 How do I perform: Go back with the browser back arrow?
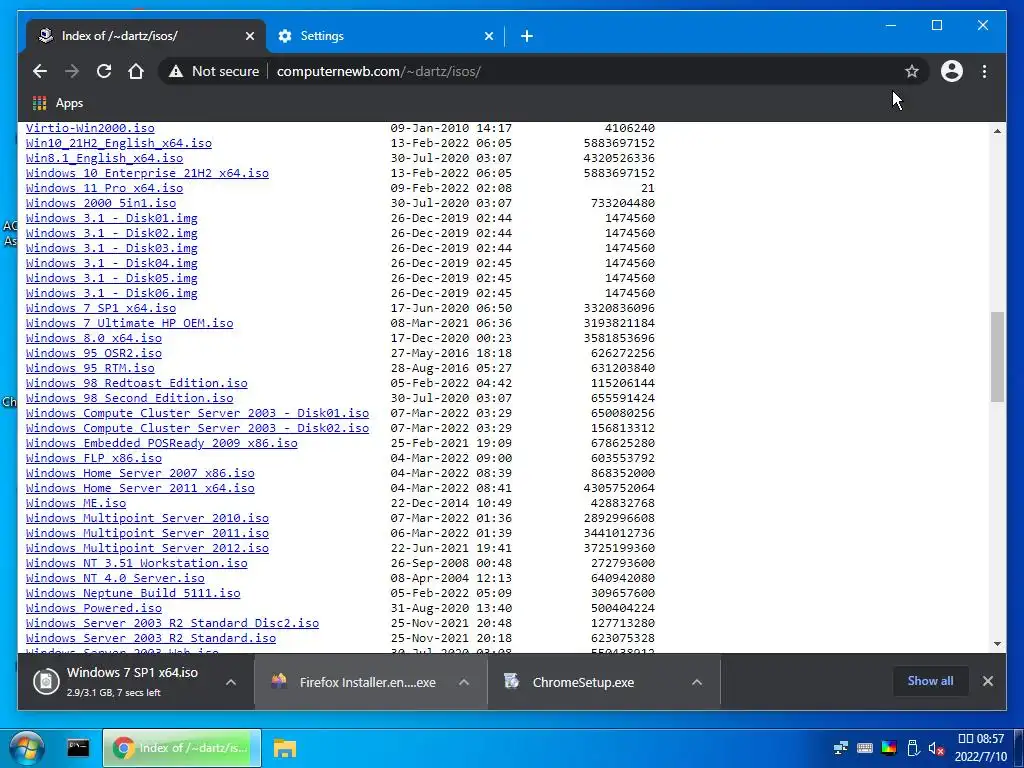[40, 71]
